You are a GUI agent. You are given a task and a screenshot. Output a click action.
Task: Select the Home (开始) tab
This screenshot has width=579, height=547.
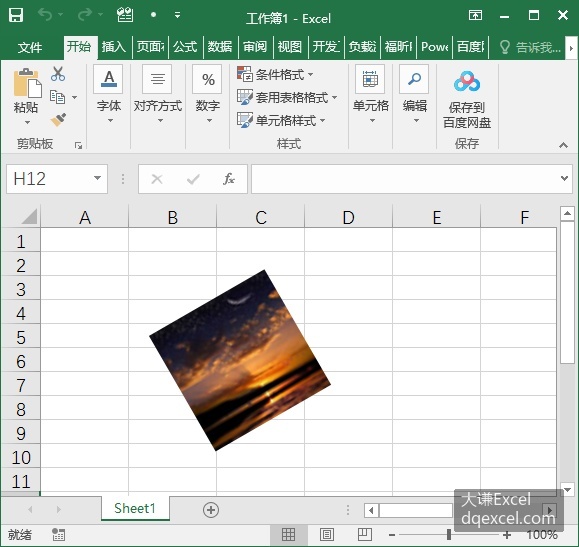point(79,47)
